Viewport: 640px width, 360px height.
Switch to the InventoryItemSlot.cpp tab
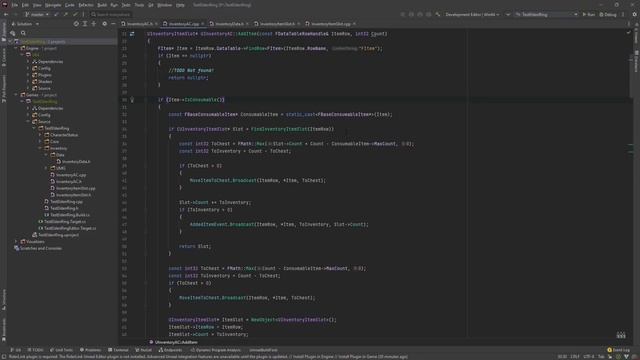[331, 24]
